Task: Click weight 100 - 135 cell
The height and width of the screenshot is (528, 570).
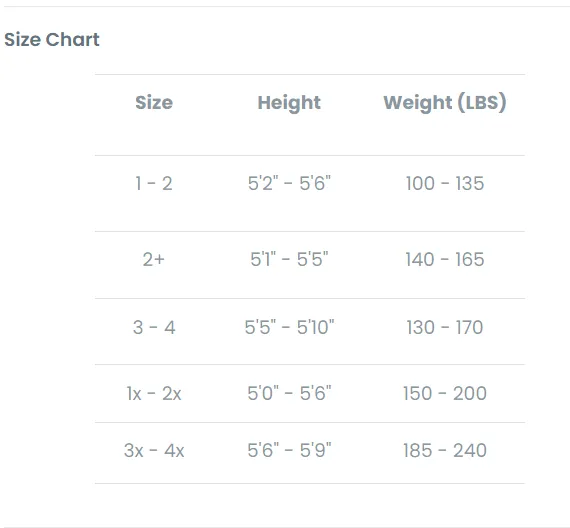Action: [445, 183]
